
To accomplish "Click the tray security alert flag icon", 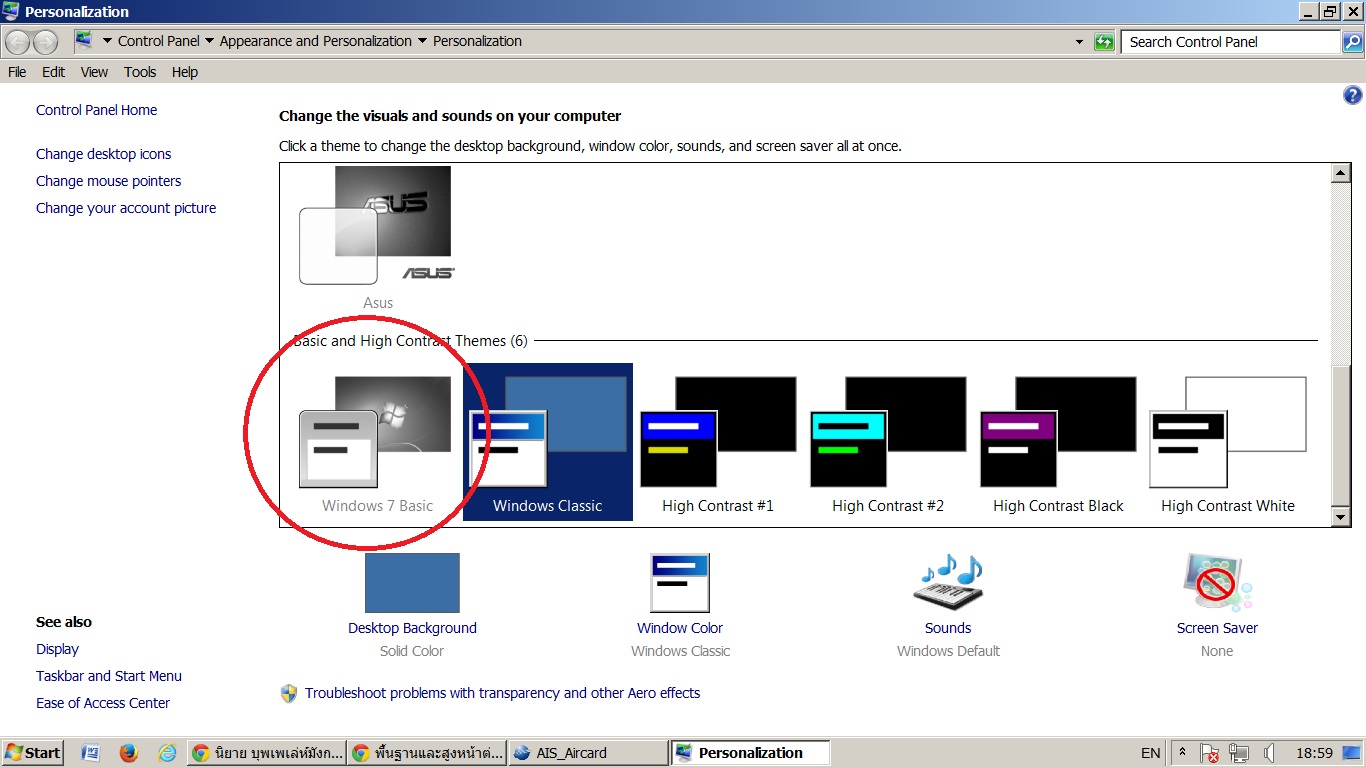I will coord(1209,753).
